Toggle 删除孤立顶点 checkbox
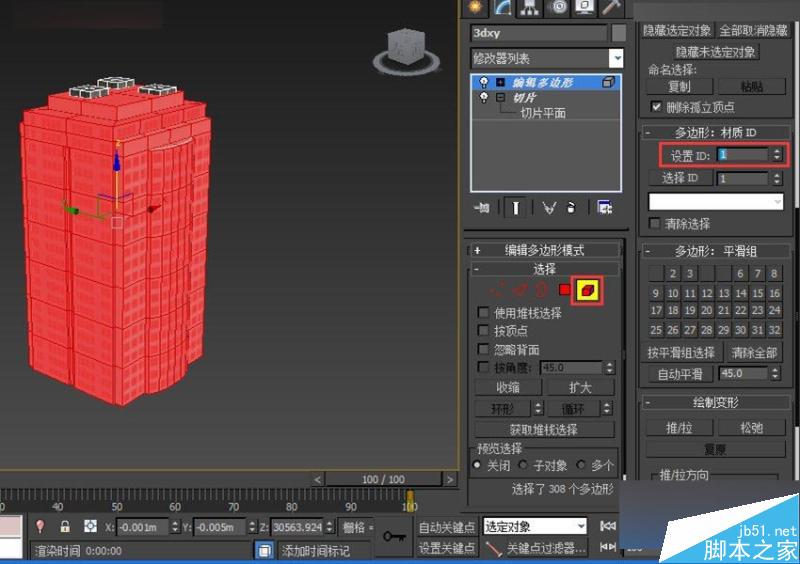Image resolution: width=800 pixels, height=564 pixels. pyautogui.click(x=657, y=107)
